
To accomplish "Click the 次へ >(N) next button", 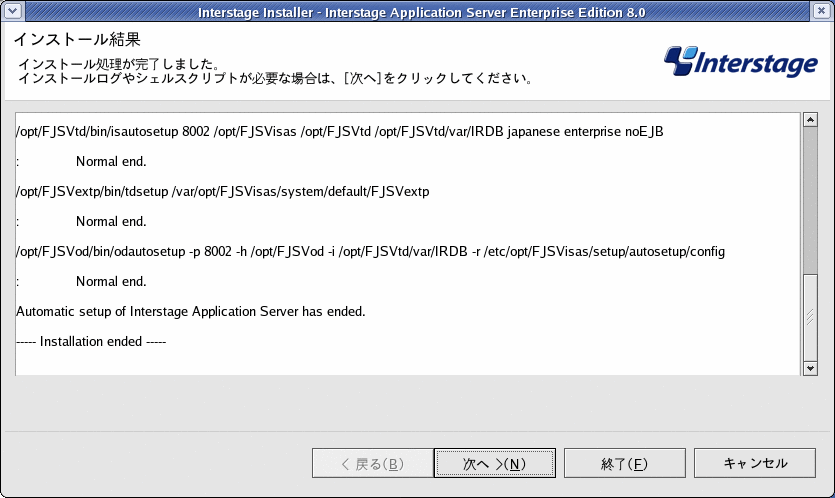I will click(x=495, y=463).
